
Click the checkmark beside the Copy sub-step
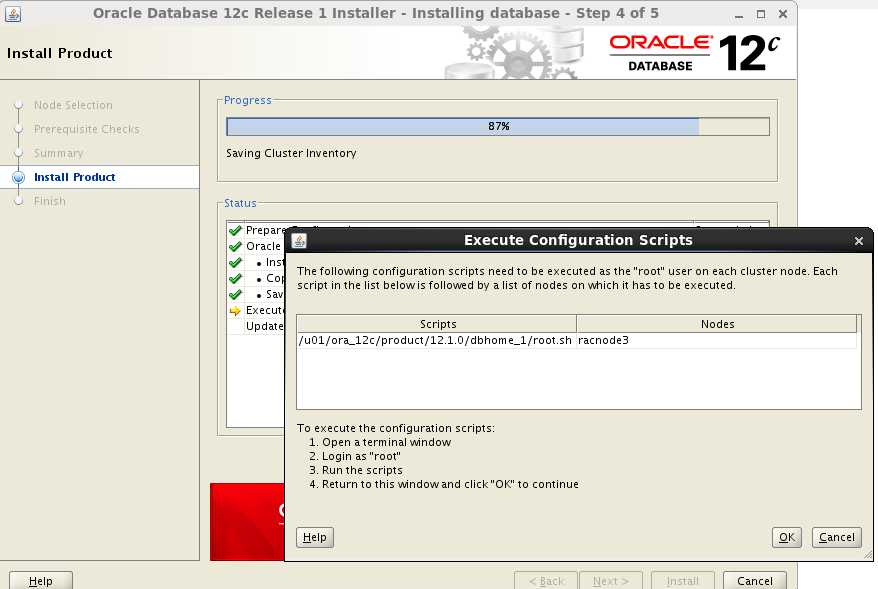(x=235, y=278)
